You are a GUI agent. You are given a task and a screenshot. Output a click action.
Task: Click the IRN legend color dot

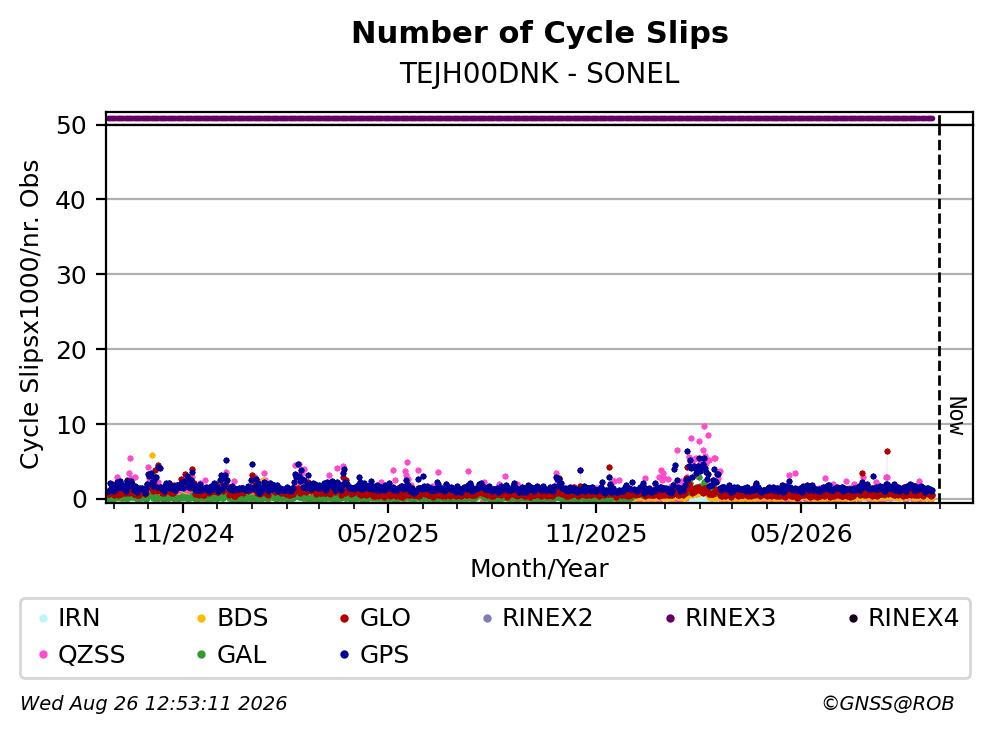[x=43, y=618]
